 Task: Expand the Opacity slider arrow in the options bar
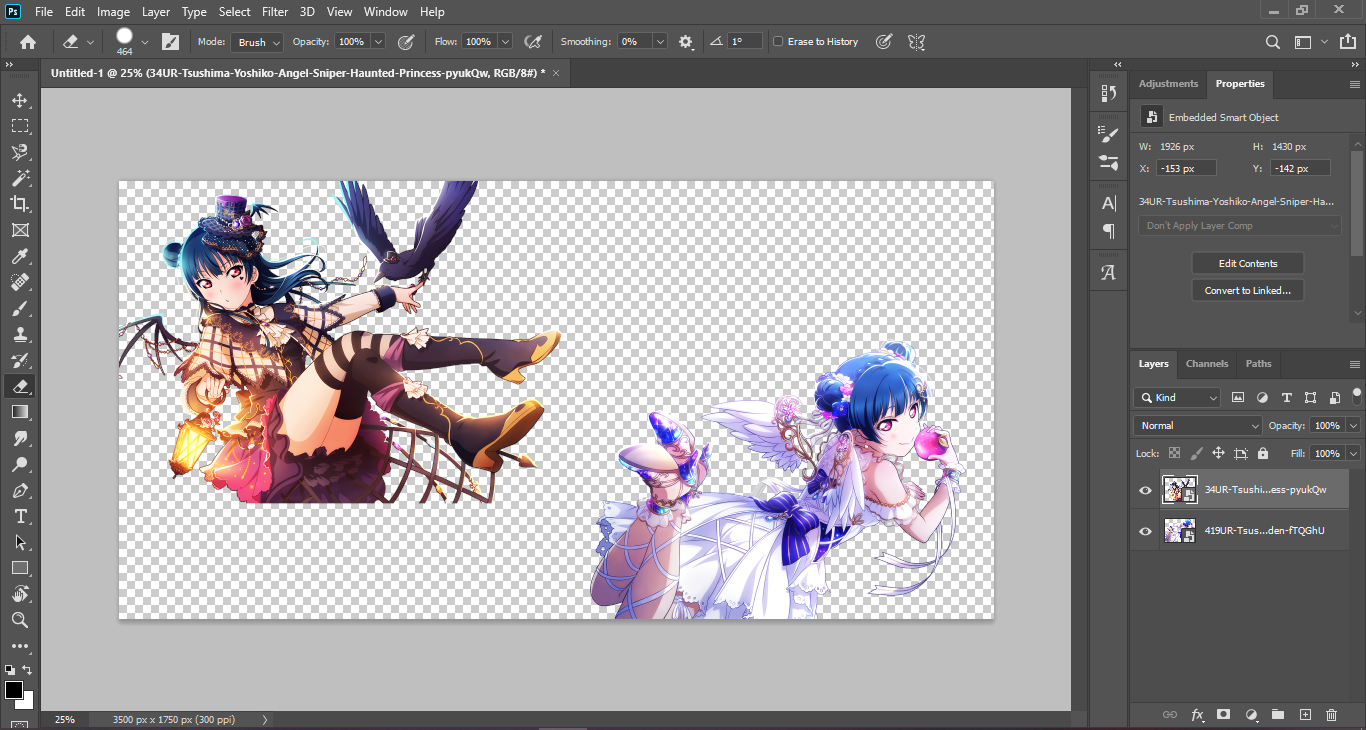tap(378, 42)
